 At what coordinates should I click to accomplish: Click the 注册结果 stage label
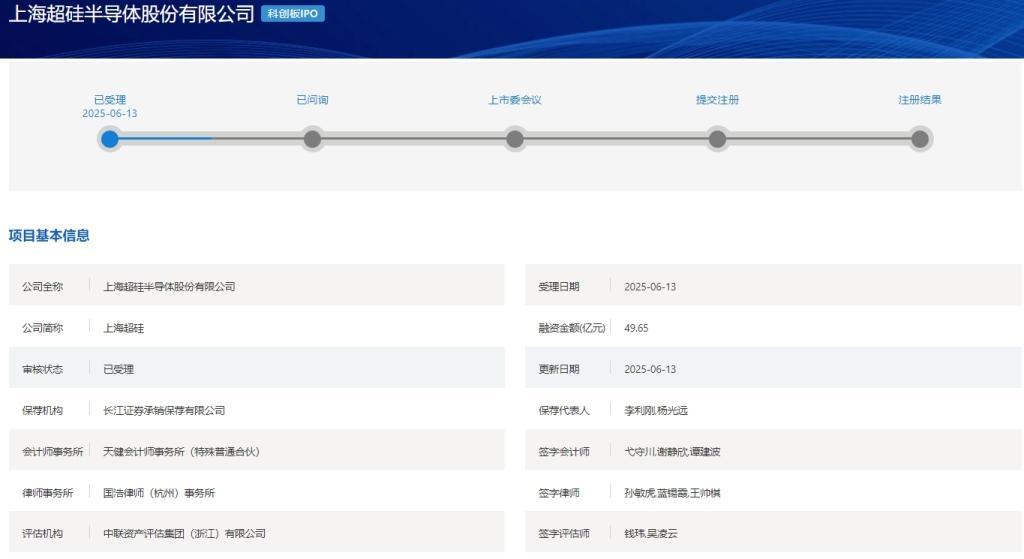[x=920, y=99]
